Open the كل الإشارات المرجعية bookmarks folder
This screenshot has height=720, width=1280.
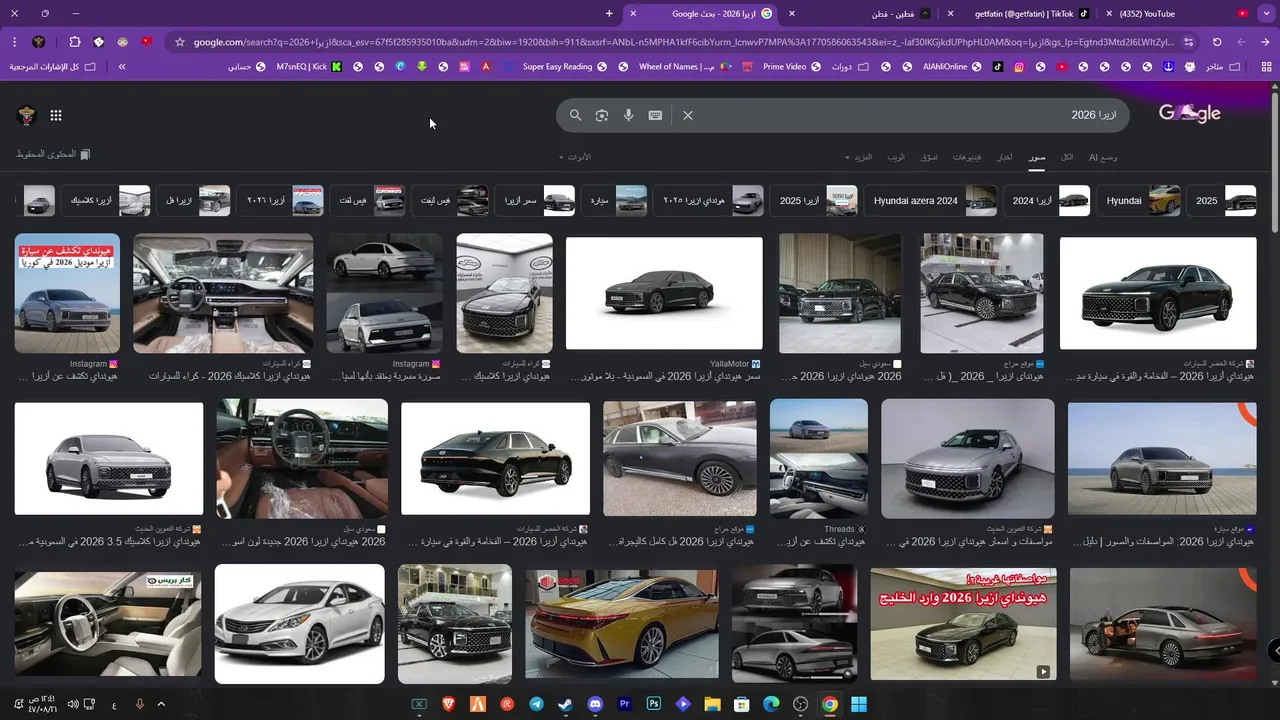(55, 67)
